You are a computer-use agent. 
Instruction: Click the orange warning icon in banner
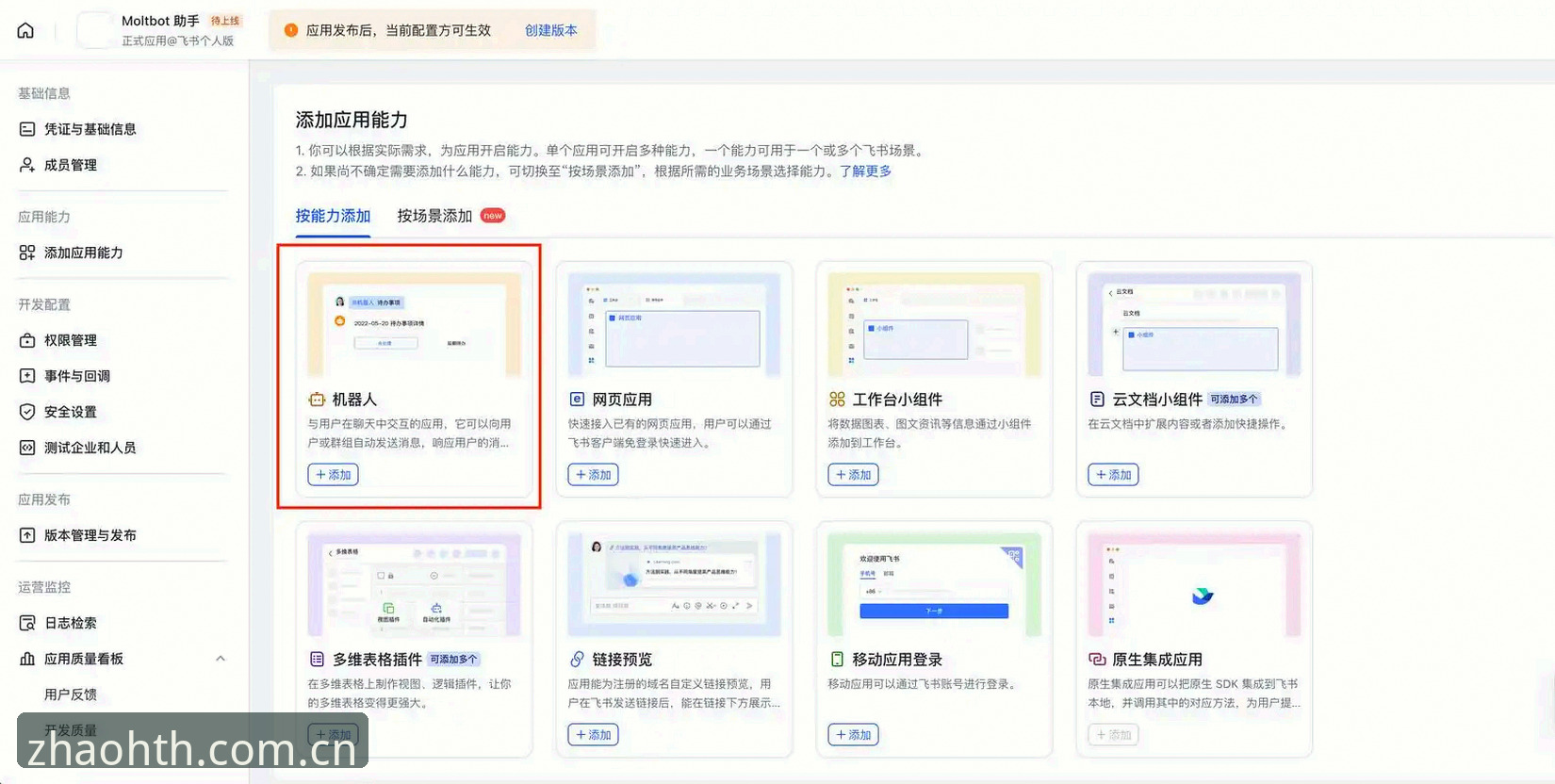(291, 30)
